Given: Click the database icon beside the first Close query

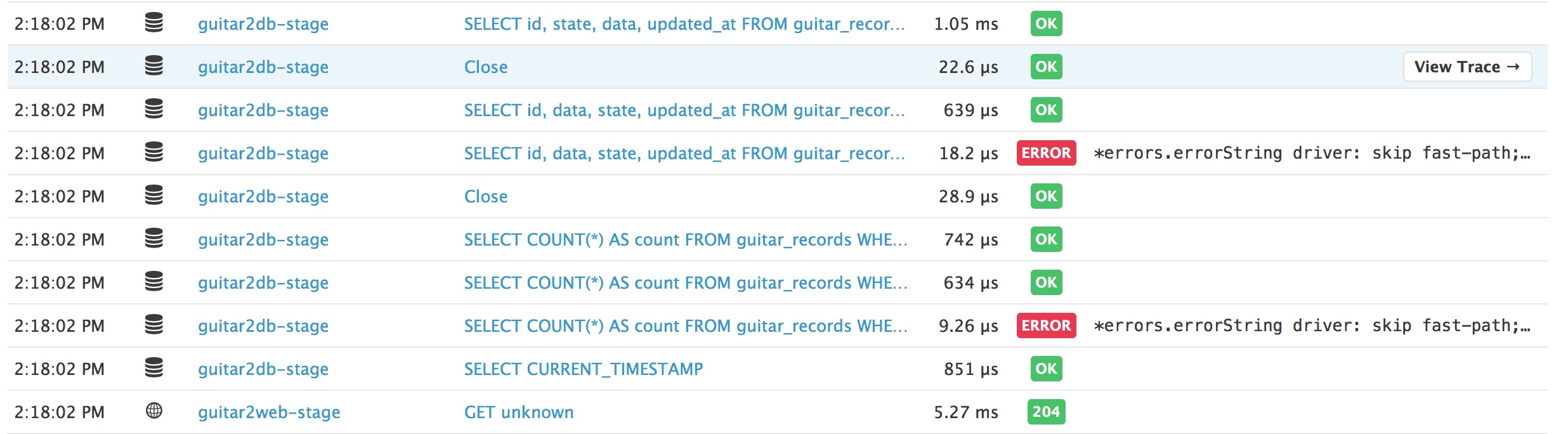Looking at the screenshot, I should 154,66.
